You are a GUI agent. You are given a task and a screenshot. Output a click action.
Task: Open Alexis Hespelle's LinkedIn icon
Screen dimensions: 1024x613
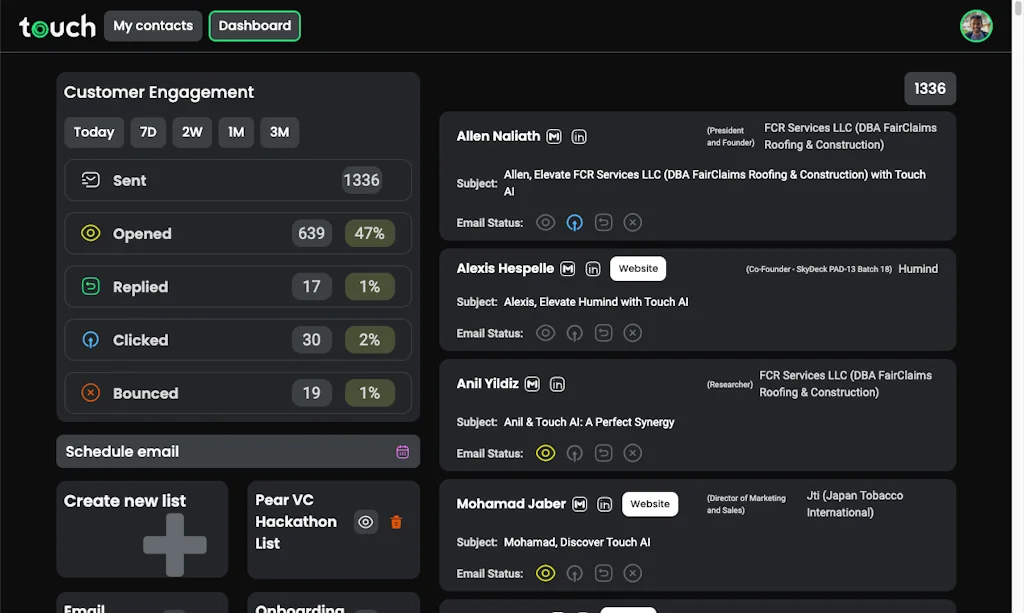tap(593, 268)
